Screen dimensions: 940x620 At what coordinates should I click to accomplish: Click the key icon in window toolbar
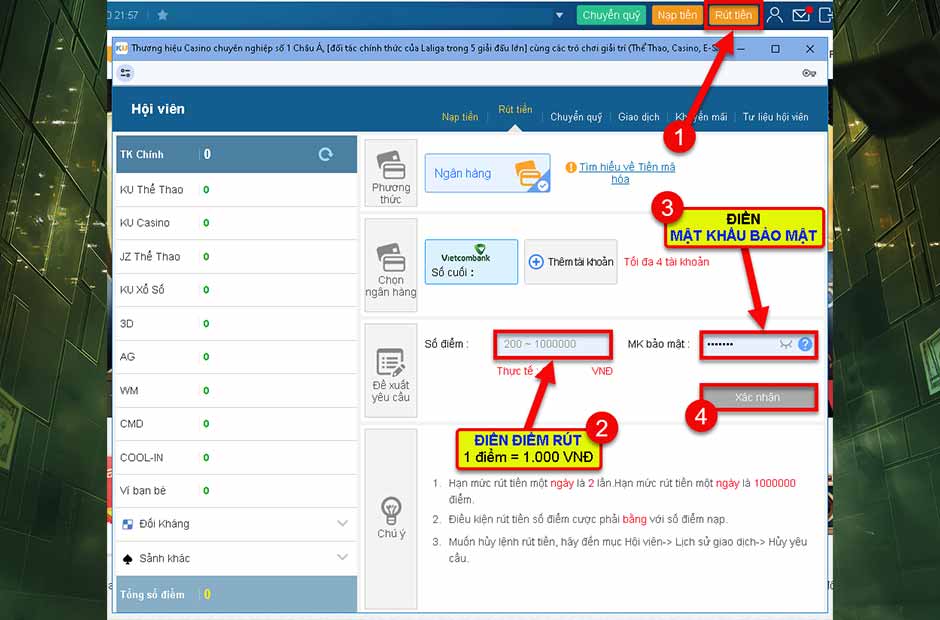(809, 73)
